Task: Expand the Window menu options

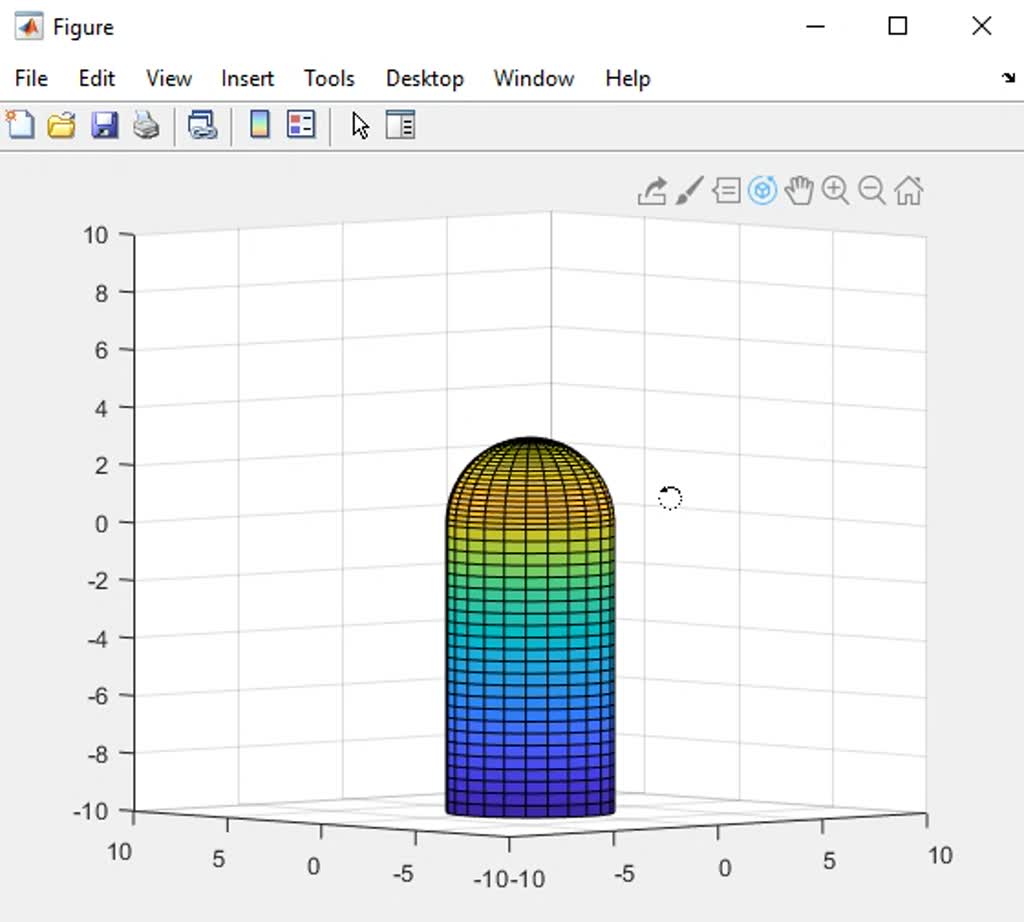Action: (x=533, y=78)
